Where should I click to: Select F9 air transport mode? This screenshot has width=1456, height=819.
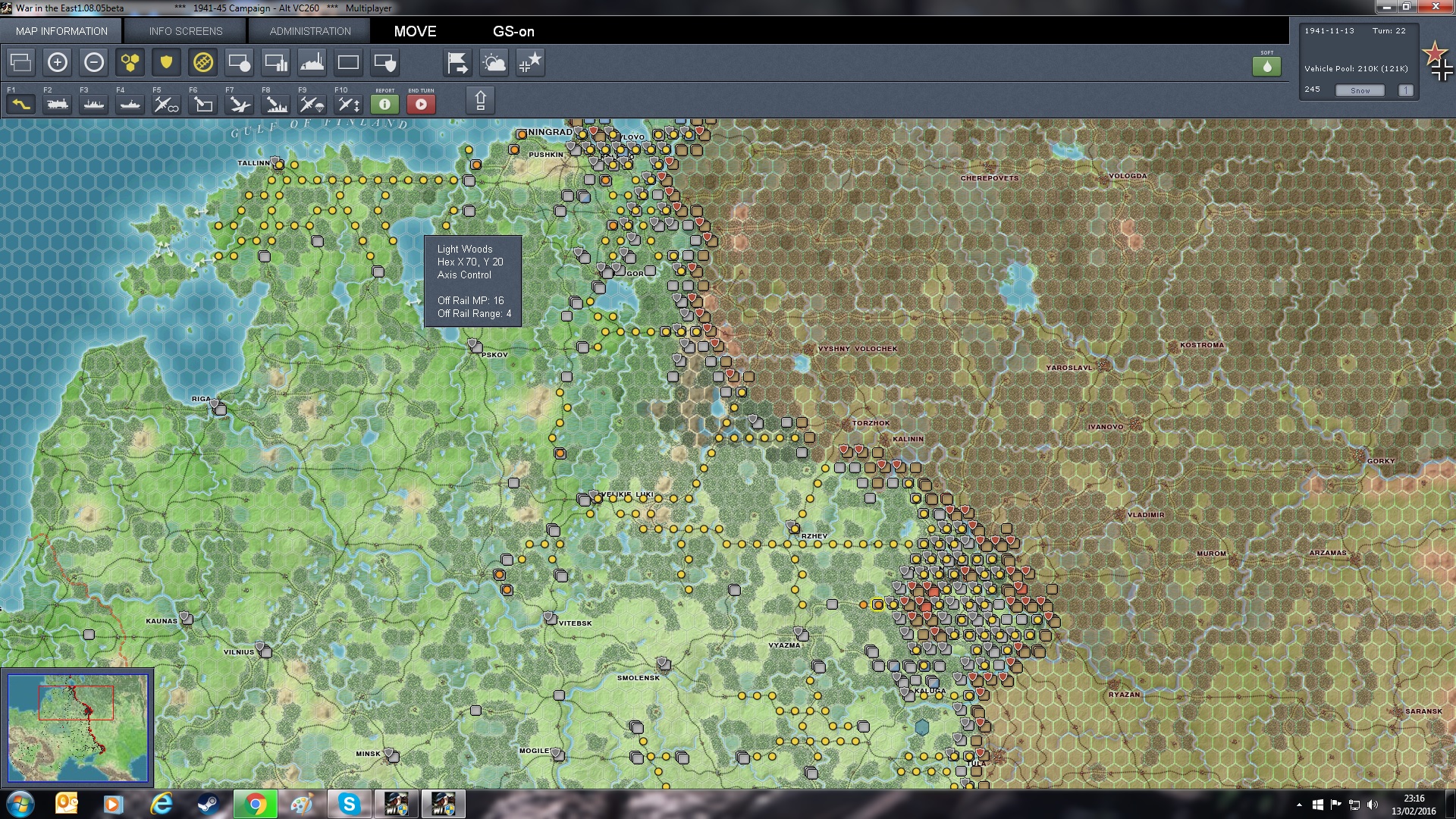[x=312, y=104]
